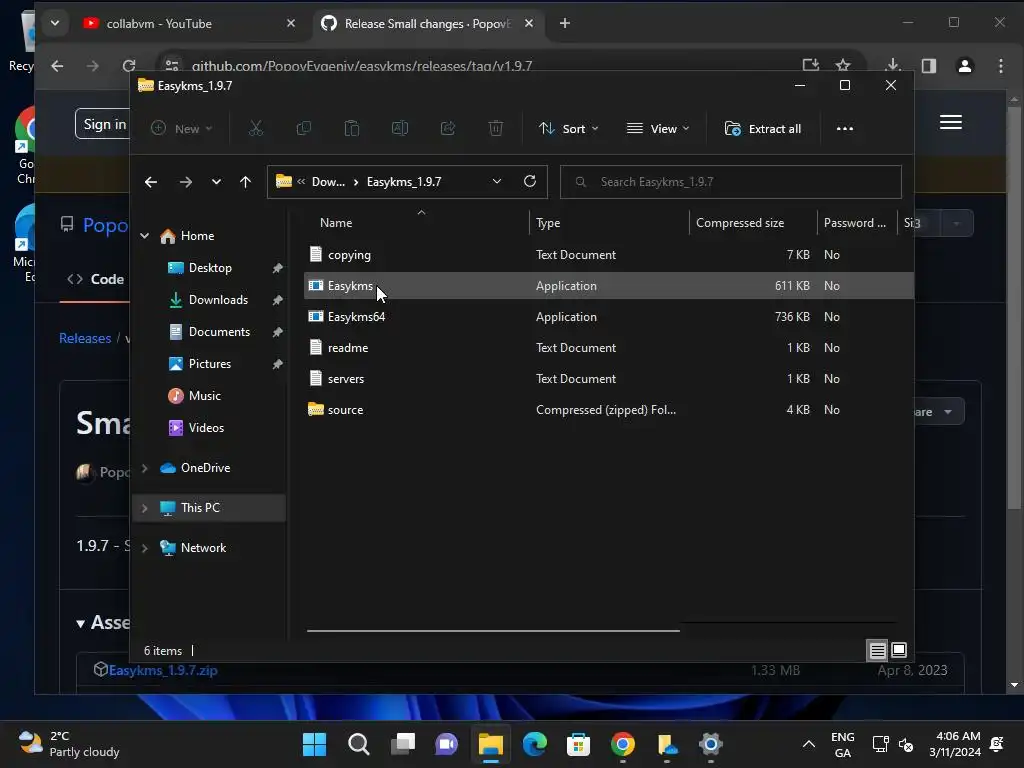
Task: Focus the Search Easykms_1.9.7 field
Action: click(x=731, y=182)
